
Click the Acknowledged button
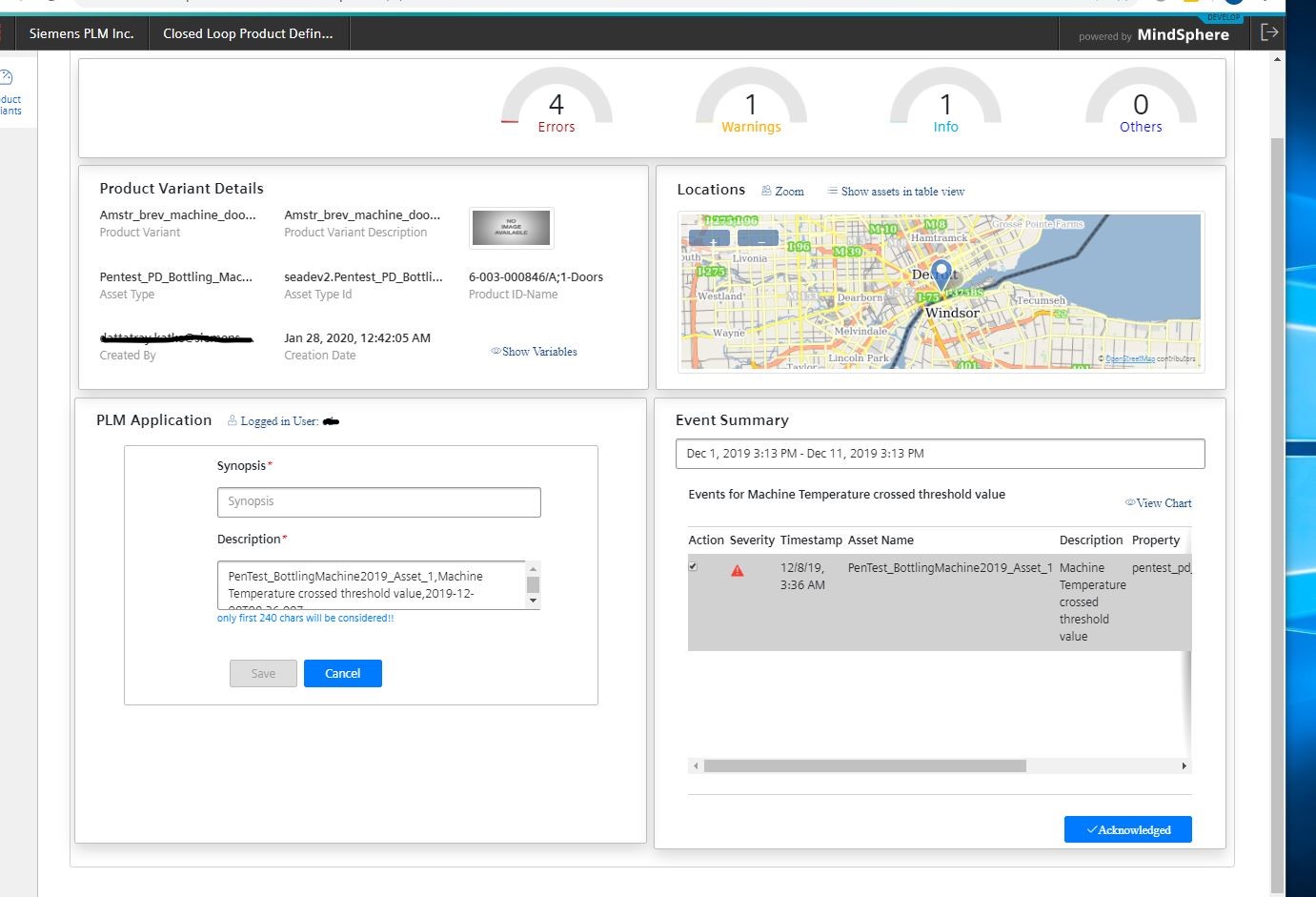point(1127,830)
